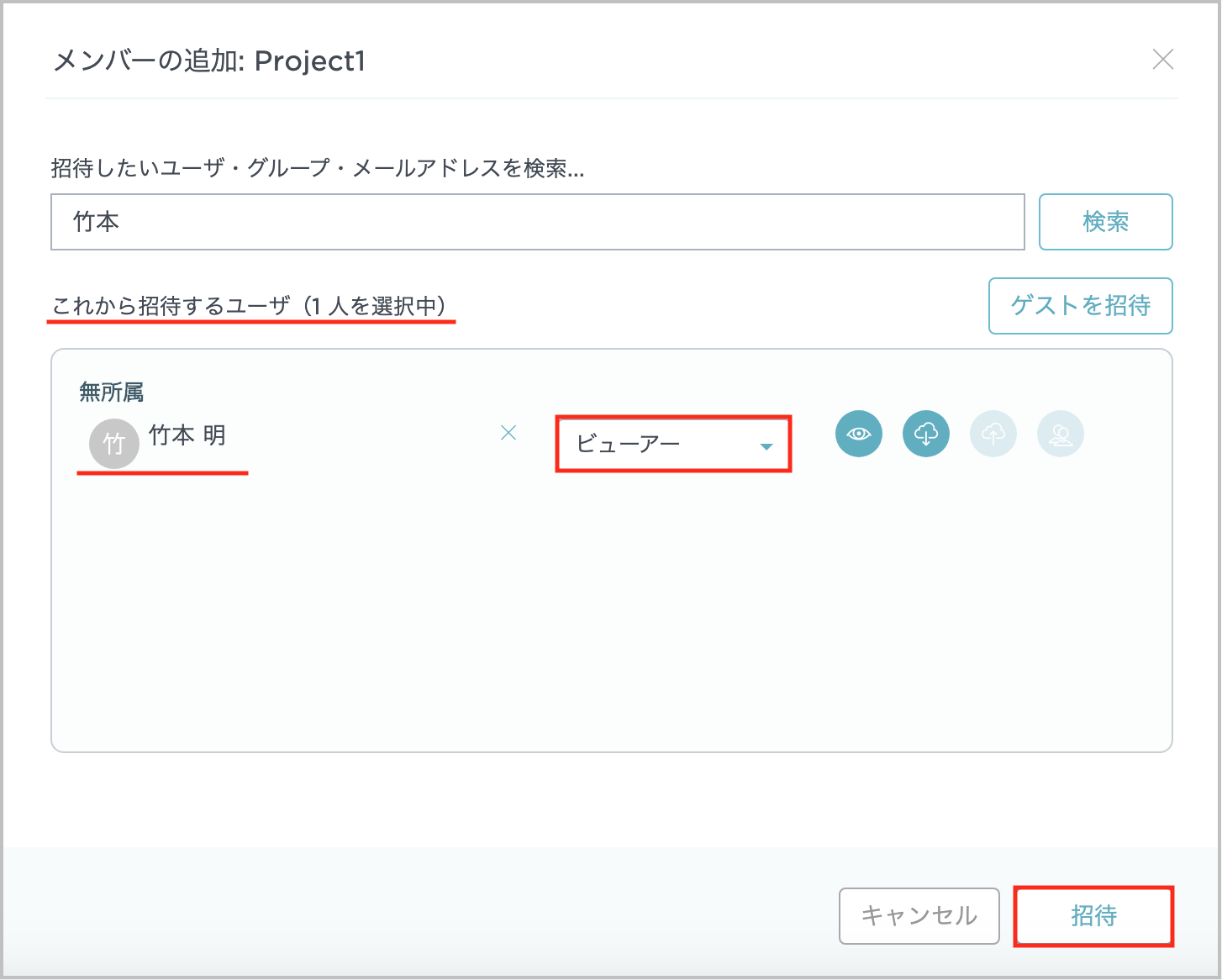Click the 招待したいユーザ search label text
The width and height of the screenshot is (1222, 980).
pyautogui.click(x=317, y=168)
